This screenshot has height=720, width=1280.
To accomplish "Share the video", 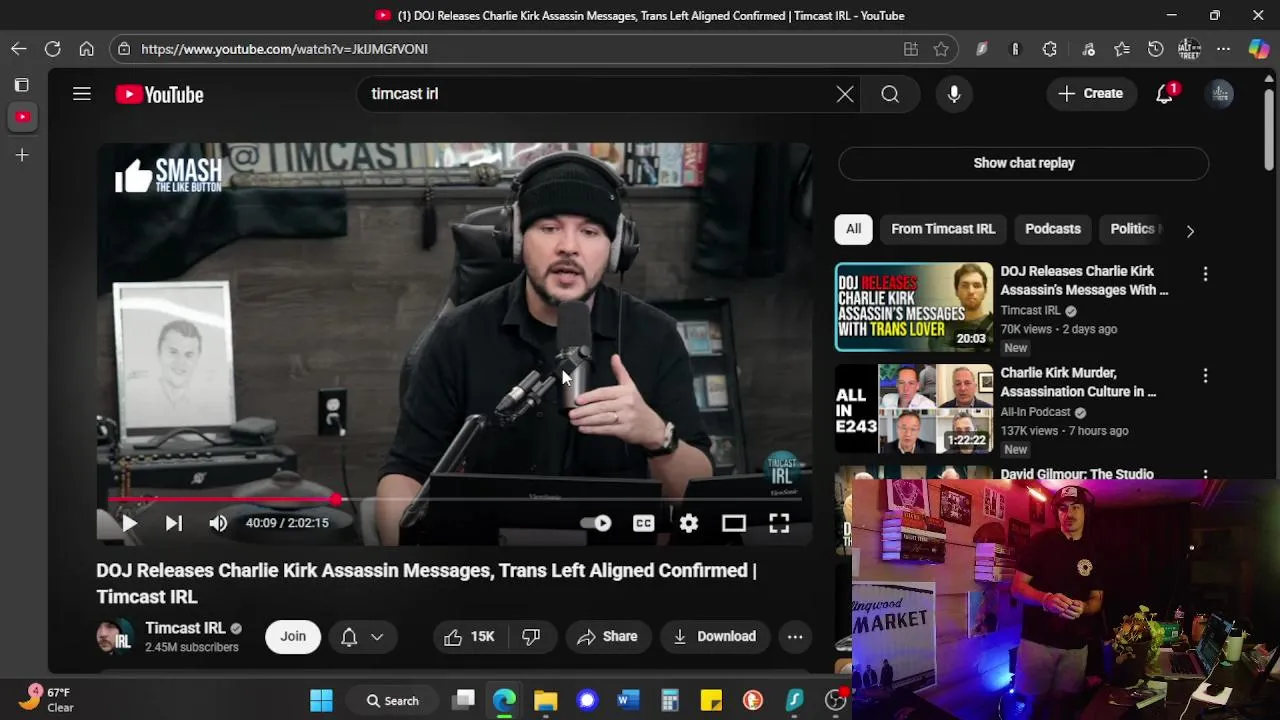I will 608,637.
